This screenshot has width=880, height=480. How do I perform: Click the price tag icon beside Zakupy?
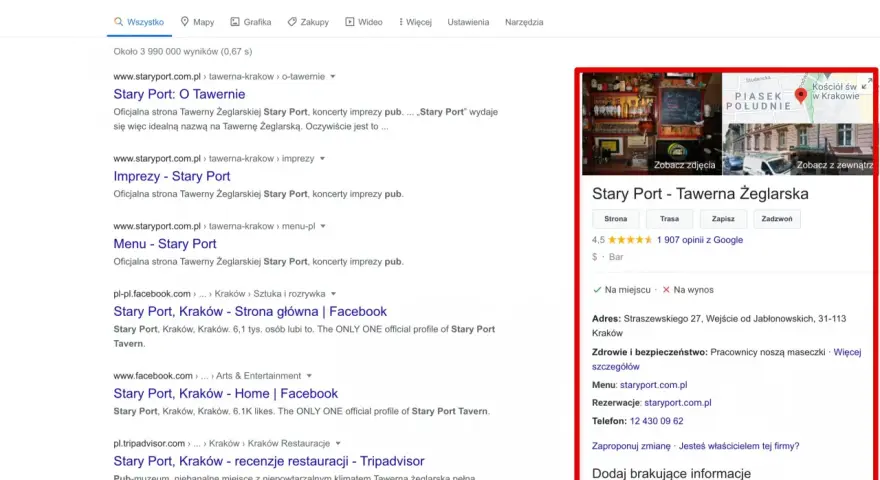(x=292, y=22)
